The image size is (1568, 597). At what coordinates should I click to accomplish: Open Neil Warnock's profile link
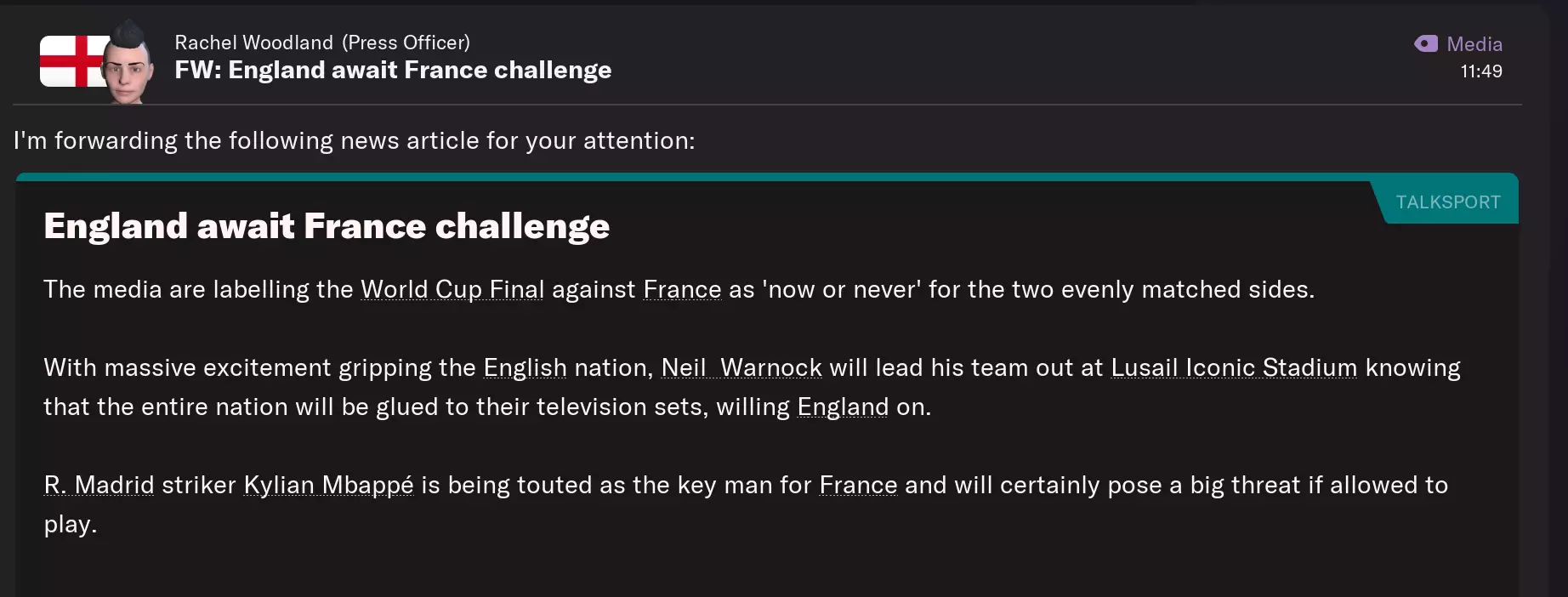tap(741, 368)
